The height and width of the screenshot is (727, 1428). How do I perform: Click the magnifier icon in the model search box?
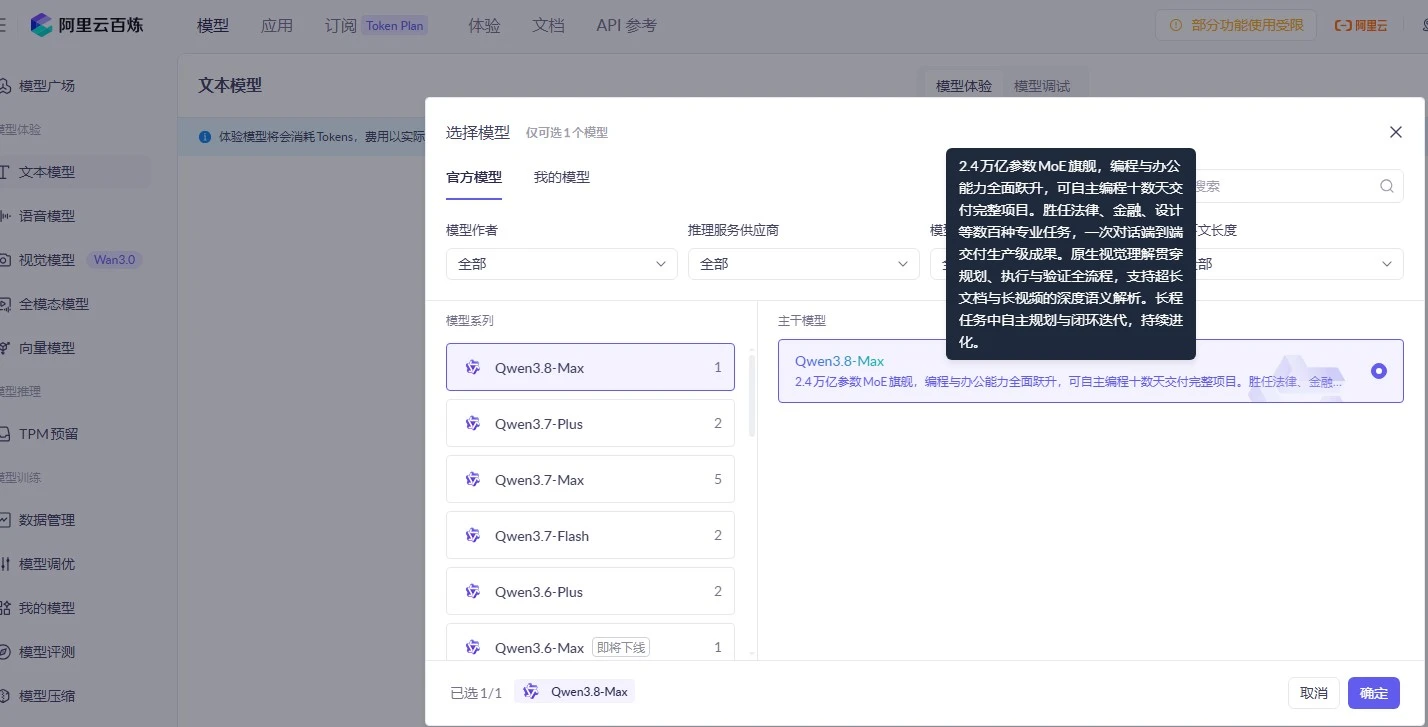click(x=1387, y=186)
